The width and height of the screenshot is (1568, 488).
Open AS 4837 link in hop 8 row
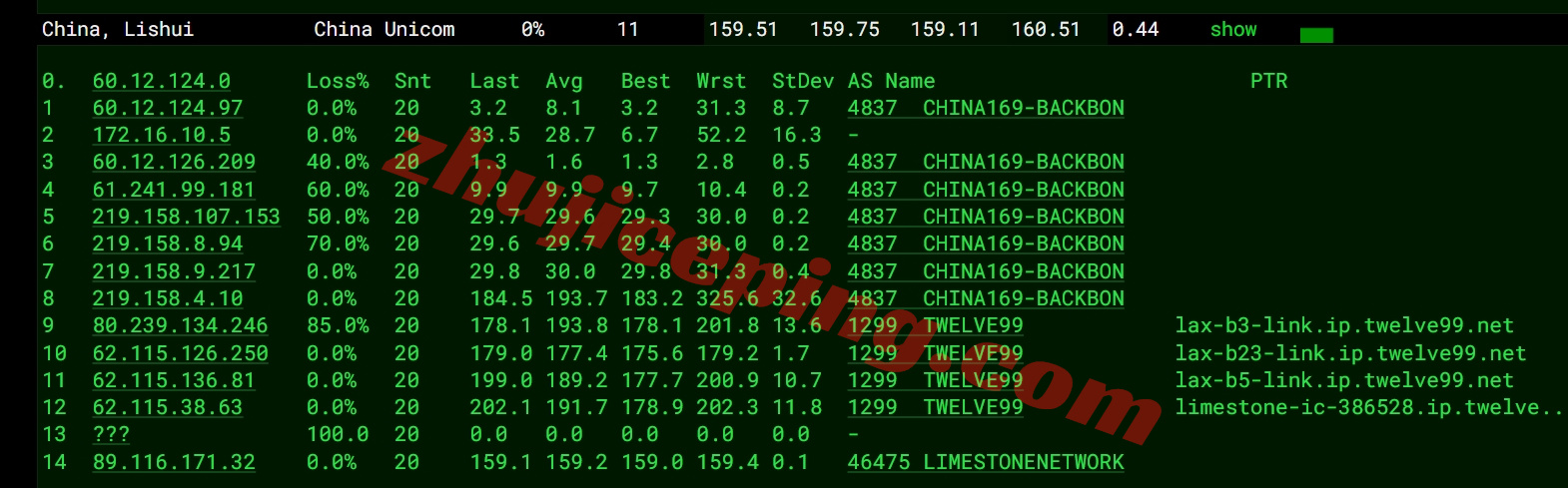click(986, 298)
